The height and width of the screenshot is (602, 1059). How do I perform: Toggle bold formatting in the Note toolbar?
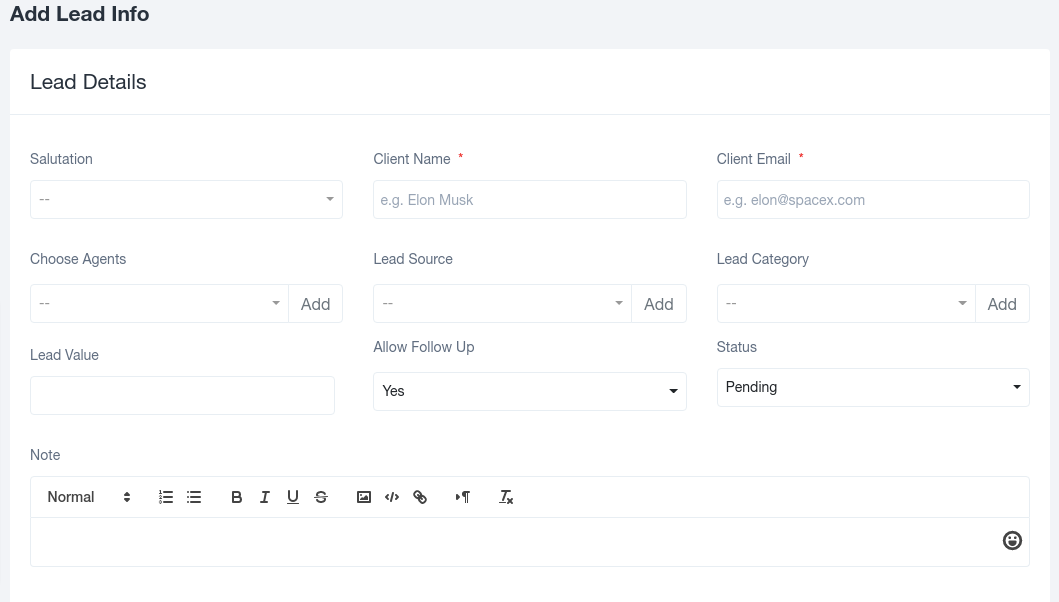pos(237,497)
